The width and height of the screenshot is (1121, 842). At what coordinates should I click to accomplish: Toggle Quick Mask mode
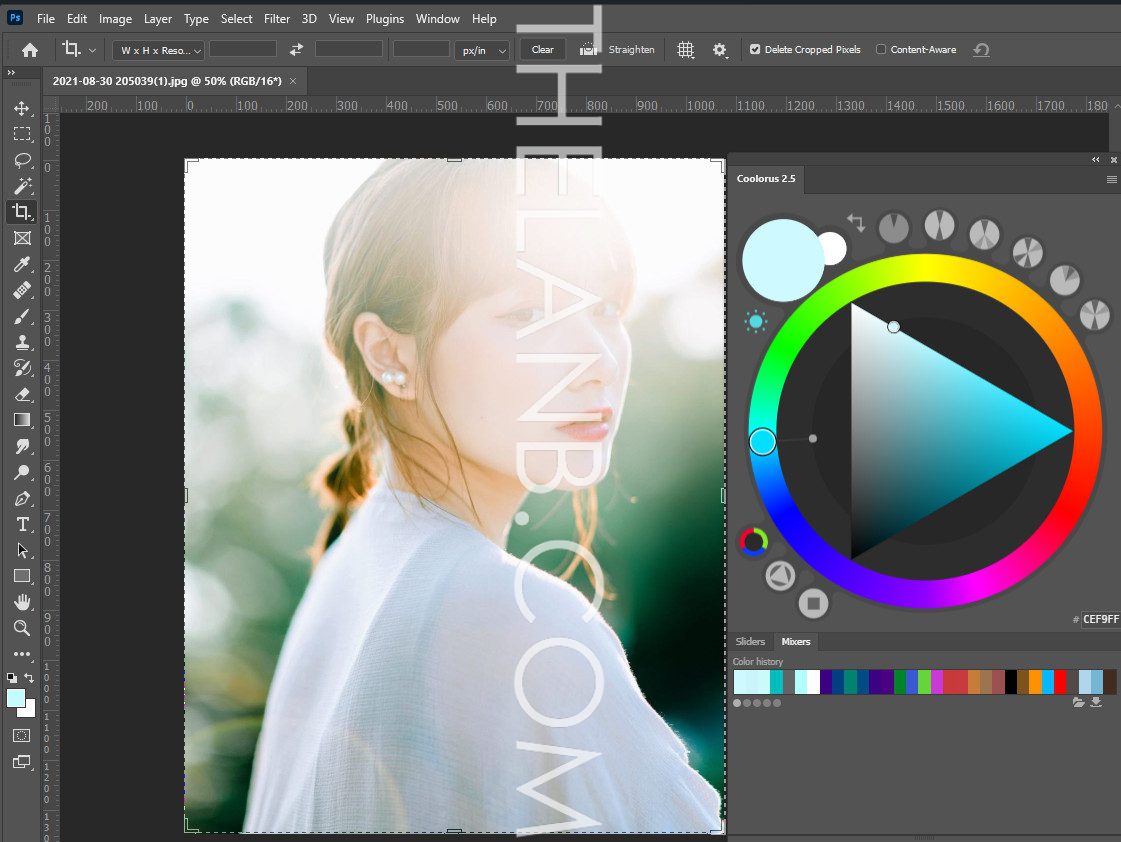21,735
